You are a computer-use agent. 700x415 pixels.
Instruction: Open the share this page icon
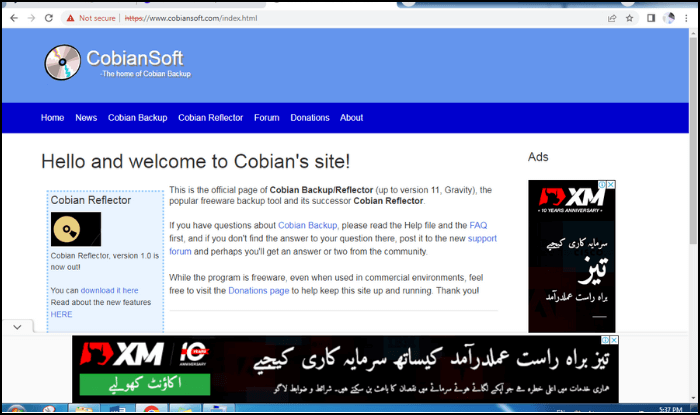click(612, 18)
